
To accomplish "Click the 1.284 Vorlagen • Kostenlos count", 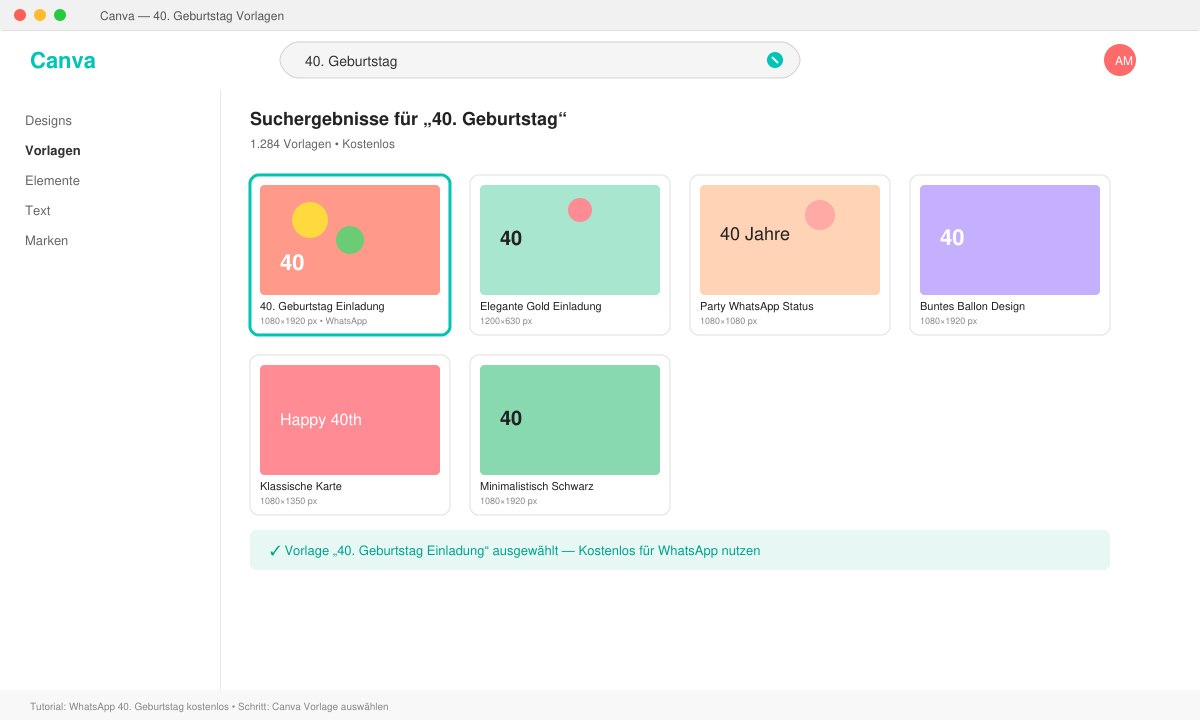I will (322, 144).
